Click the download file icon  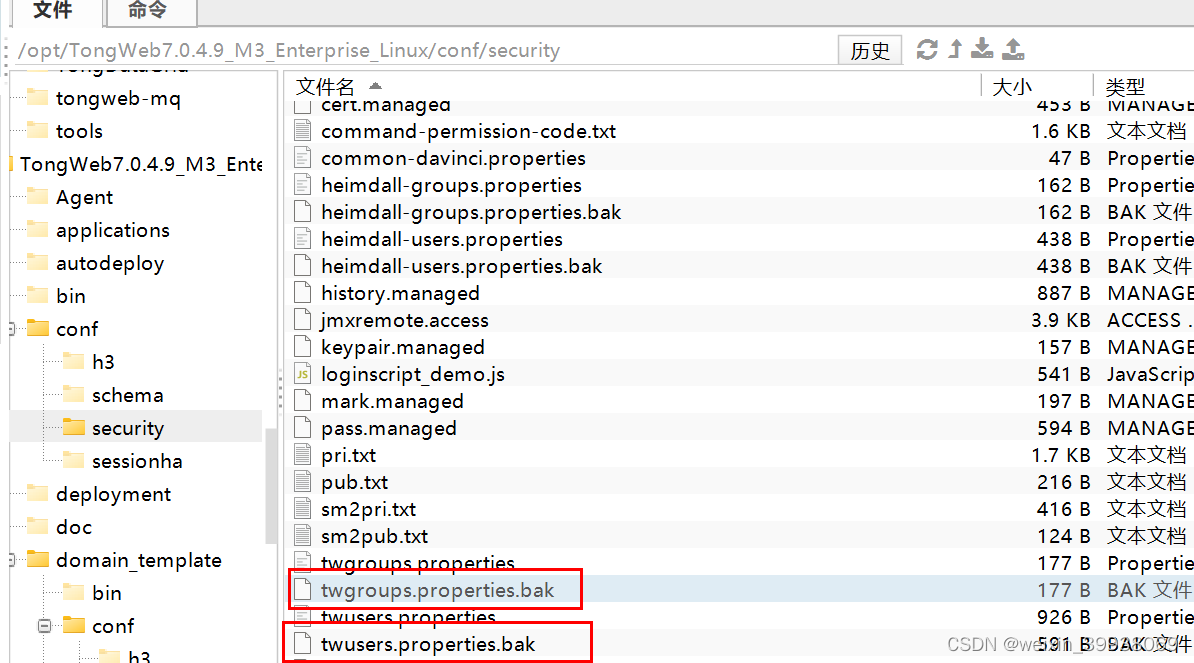point(982,49)
